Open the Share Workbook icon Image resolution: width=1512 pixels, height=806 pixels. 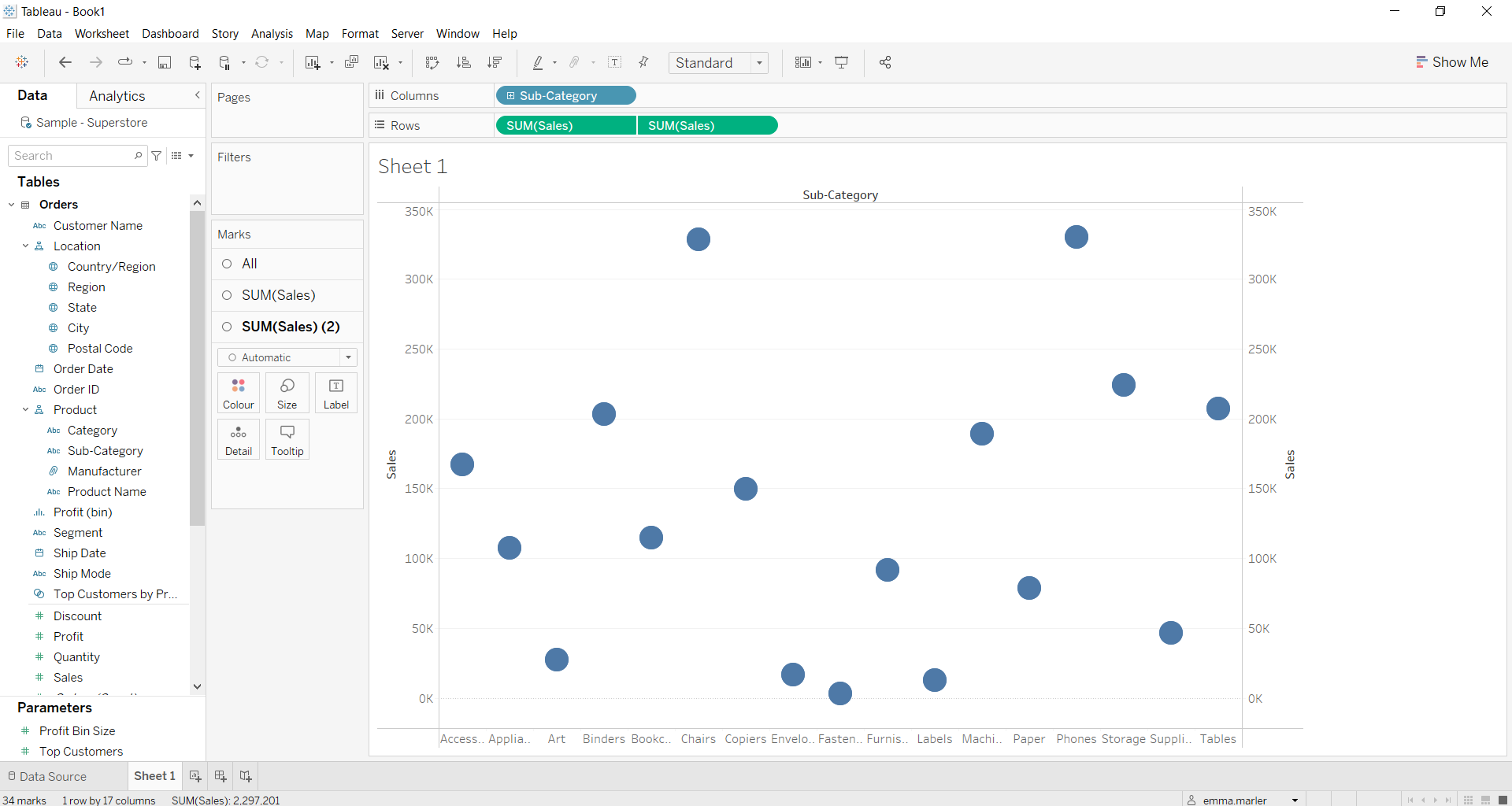click(x=884, y=62)
